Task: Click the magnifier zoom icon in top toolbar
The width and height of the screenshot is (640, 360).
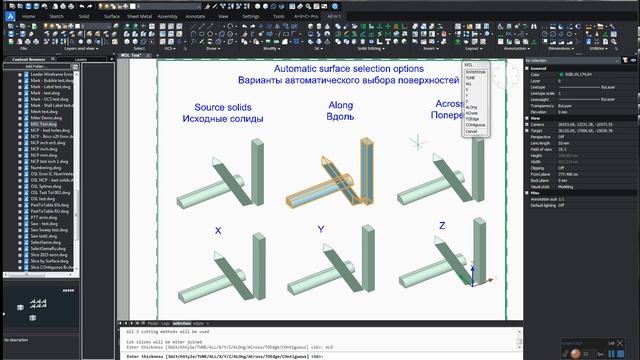Action: (x=308, y=7)
